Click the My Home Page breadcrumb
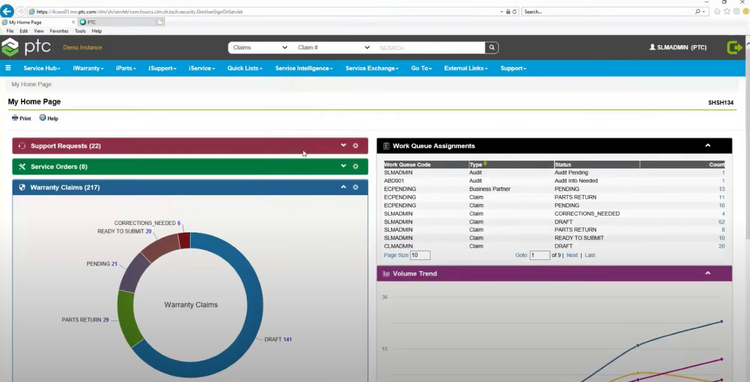Screen dimensions: 750x382 [x=32, y=84]
